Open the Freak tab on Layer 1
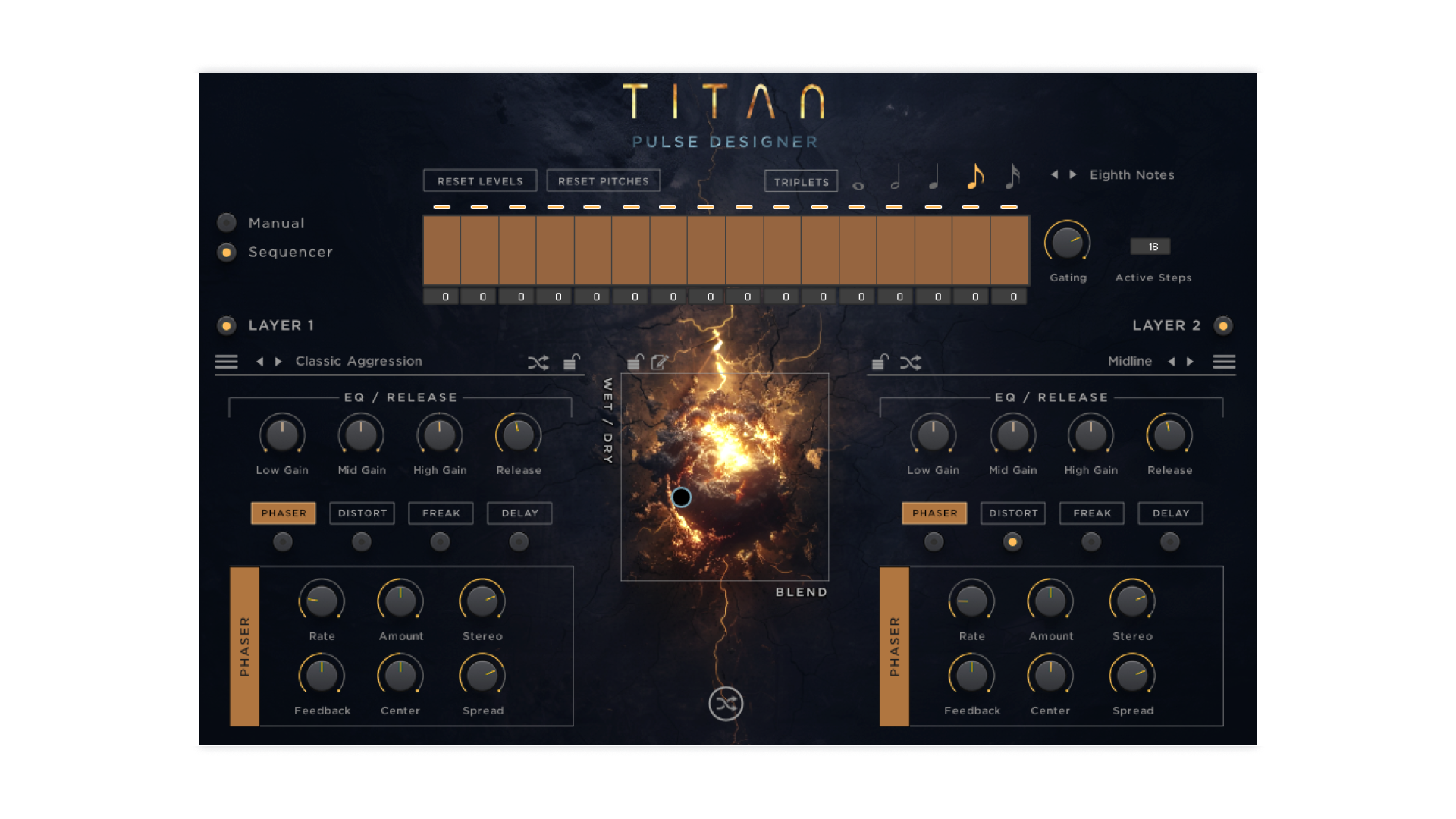 click(440, 513)
